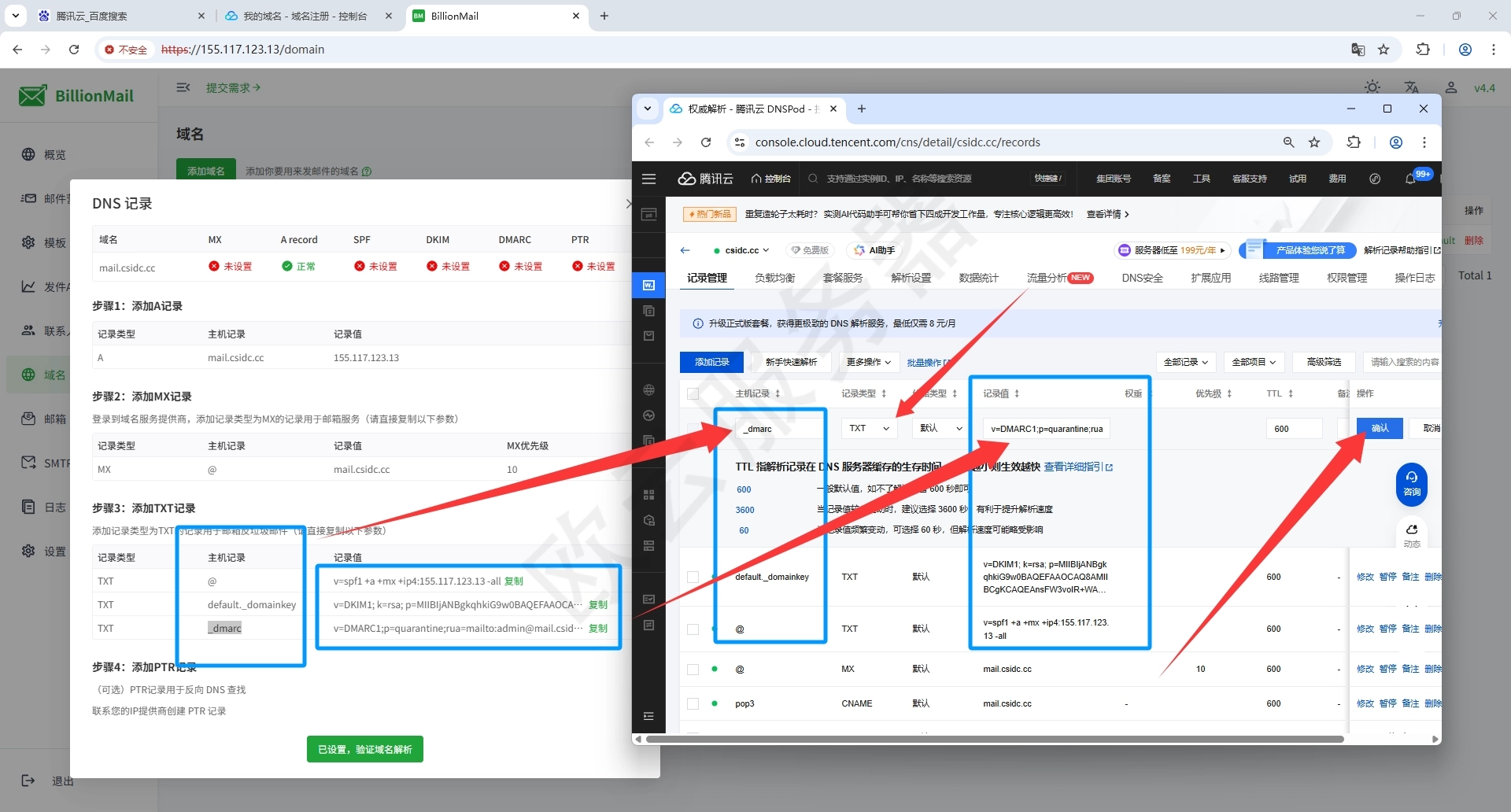The image size is (1511, 812).
Task: Click the BillionMail logo in sidebar
Action: coord(76,96)
